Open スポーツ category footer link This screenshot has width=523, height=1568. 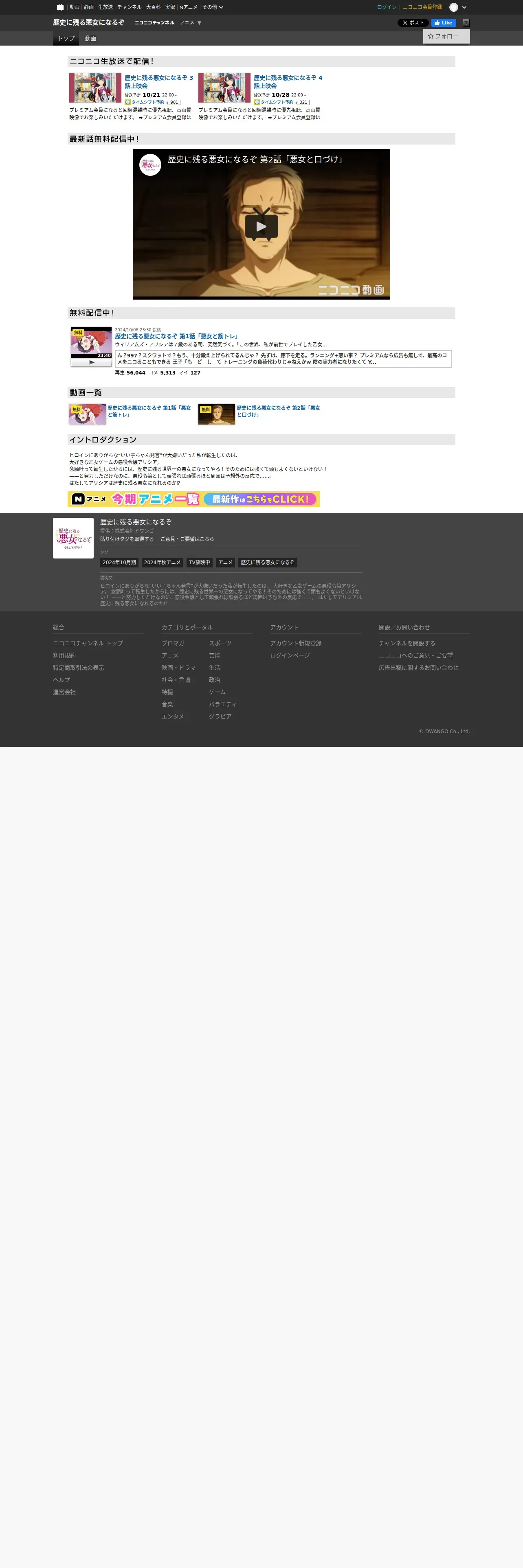coord(220,644)
